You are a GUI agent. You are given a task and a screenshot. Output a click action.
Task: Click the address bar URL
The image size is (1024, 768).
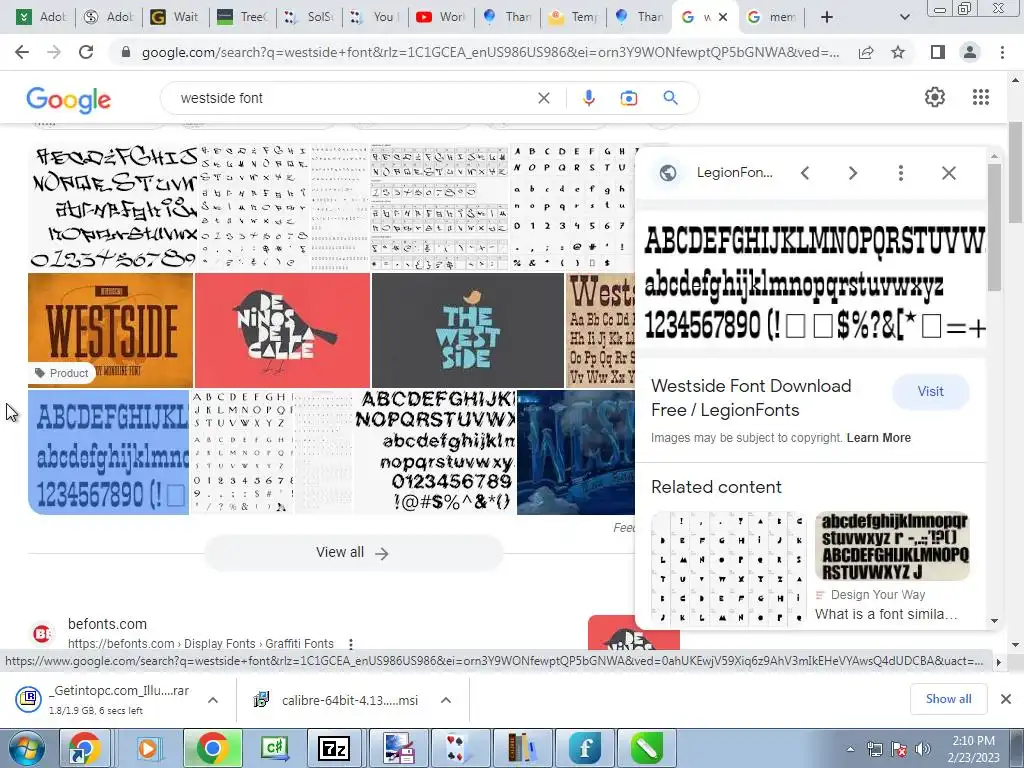pos(490,52)
